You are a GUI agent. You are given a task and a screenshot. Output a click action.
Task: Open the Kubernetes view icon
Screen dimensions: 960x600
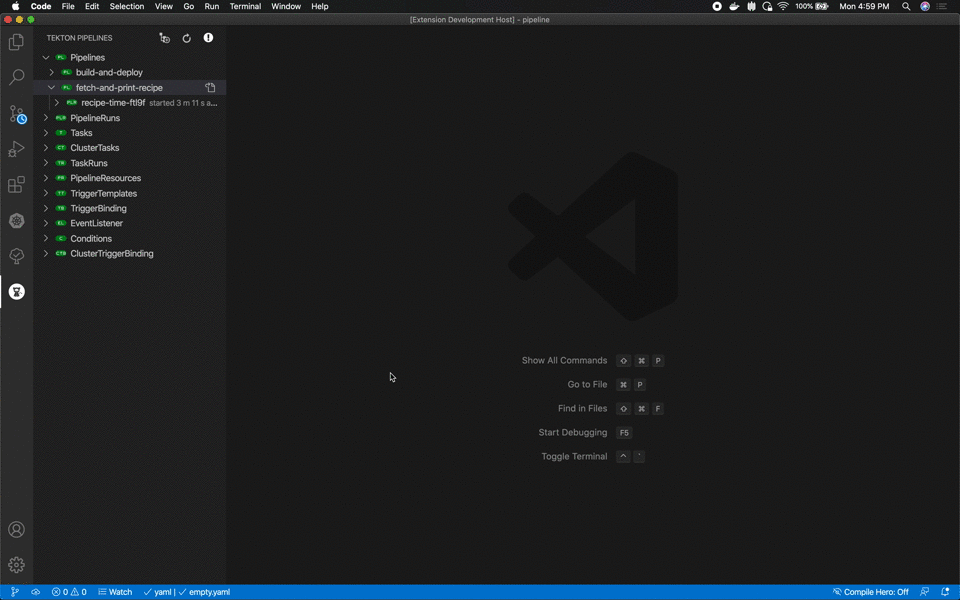[17, 220]
